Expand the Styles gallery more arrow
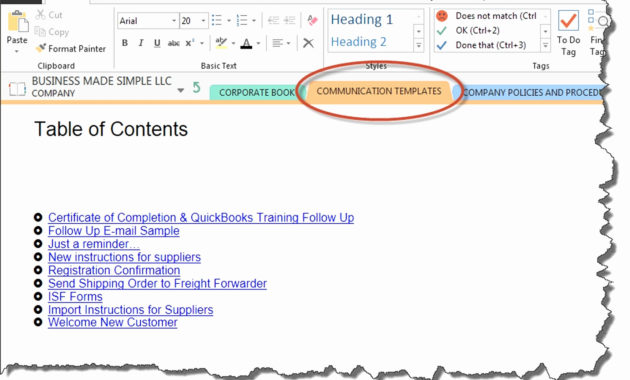Screen dimensions: 630x380 pos(419,45)
